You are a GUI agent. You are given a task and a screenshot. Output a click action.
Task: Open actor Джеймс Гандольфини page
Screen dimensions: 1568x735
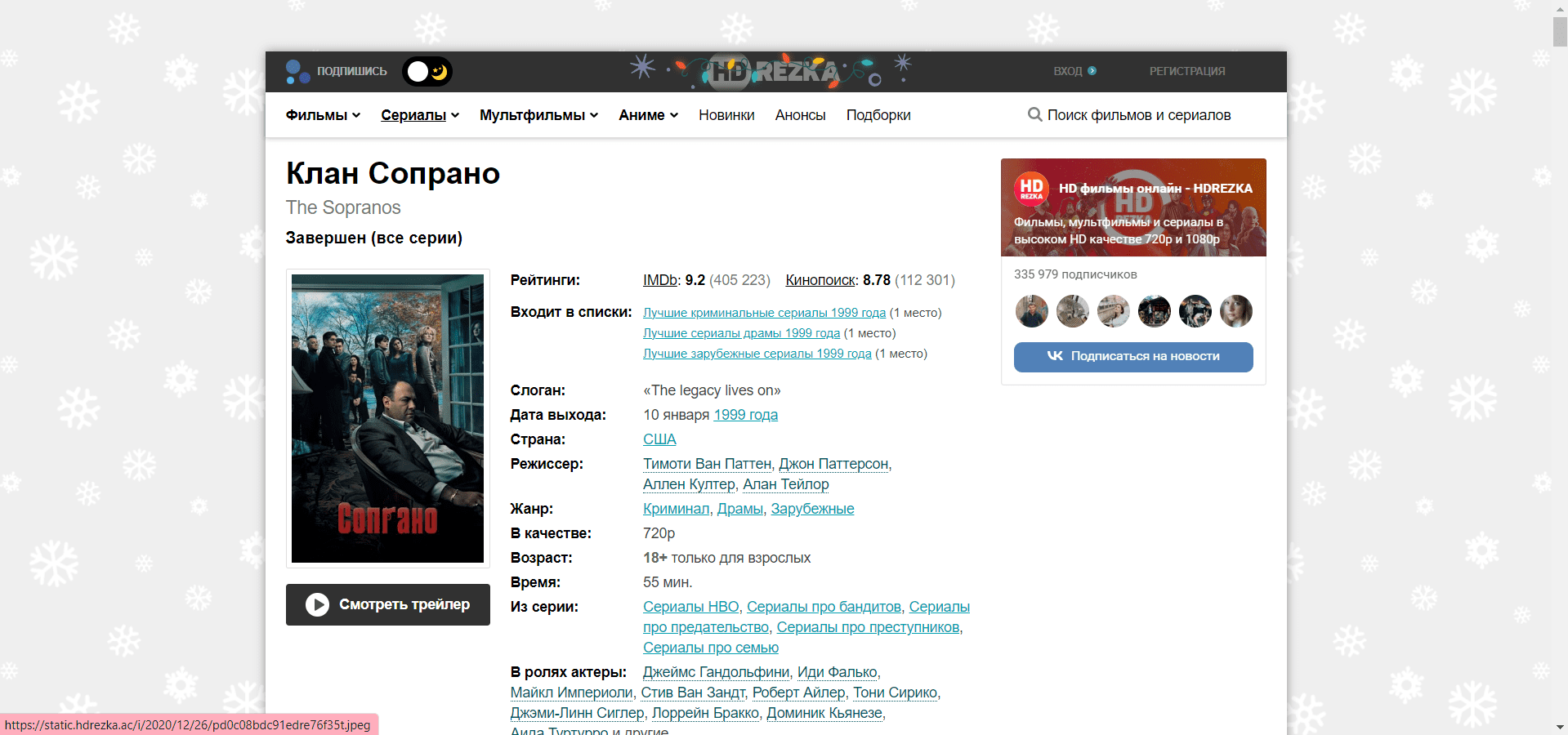coord(717,672)
